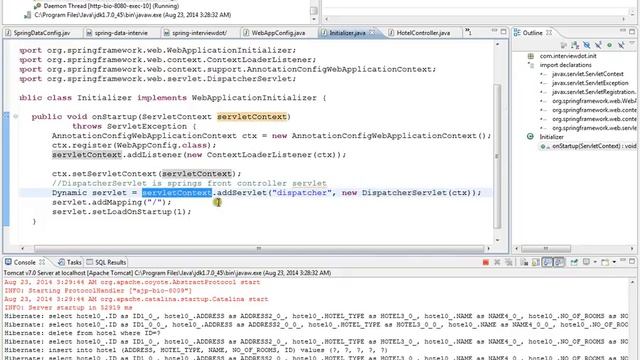The width and height of the screenshot is (640, 360).
Task: Pin the Console view
Action: pos(574,262)
